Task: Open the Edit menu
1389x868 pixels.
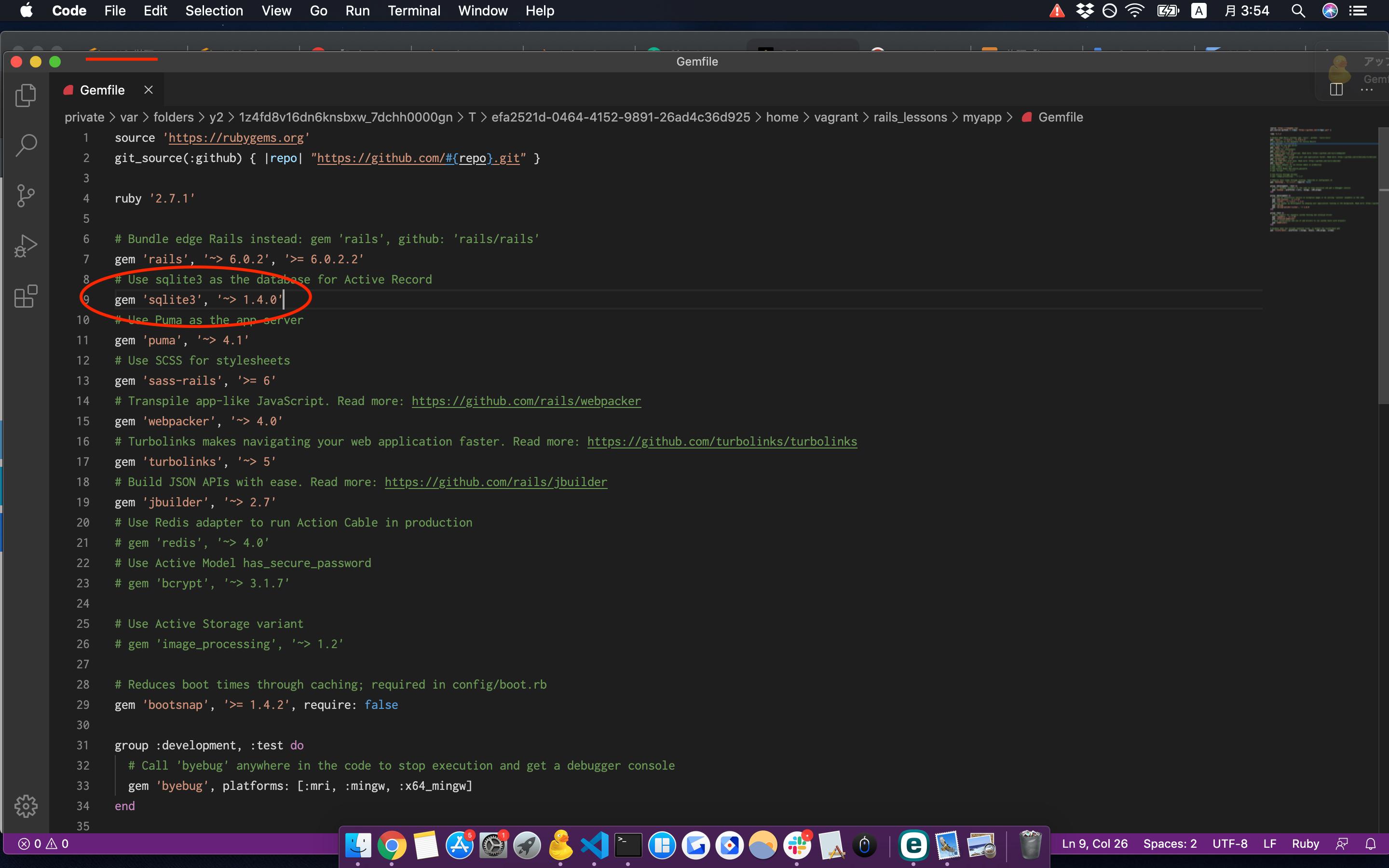Action: point(155,10)
